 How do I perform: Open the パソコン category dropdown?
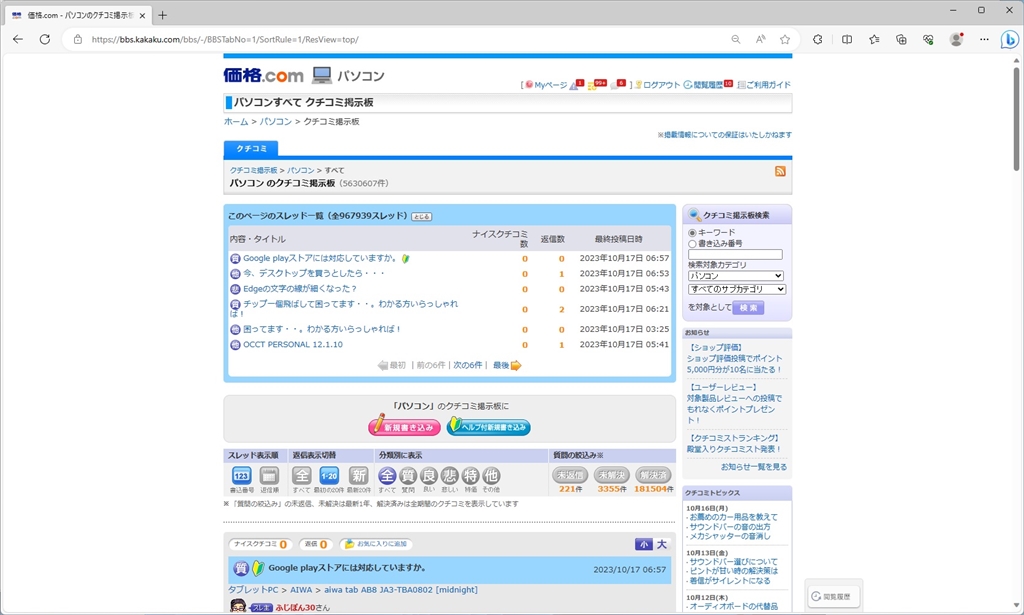click(735, 276)
